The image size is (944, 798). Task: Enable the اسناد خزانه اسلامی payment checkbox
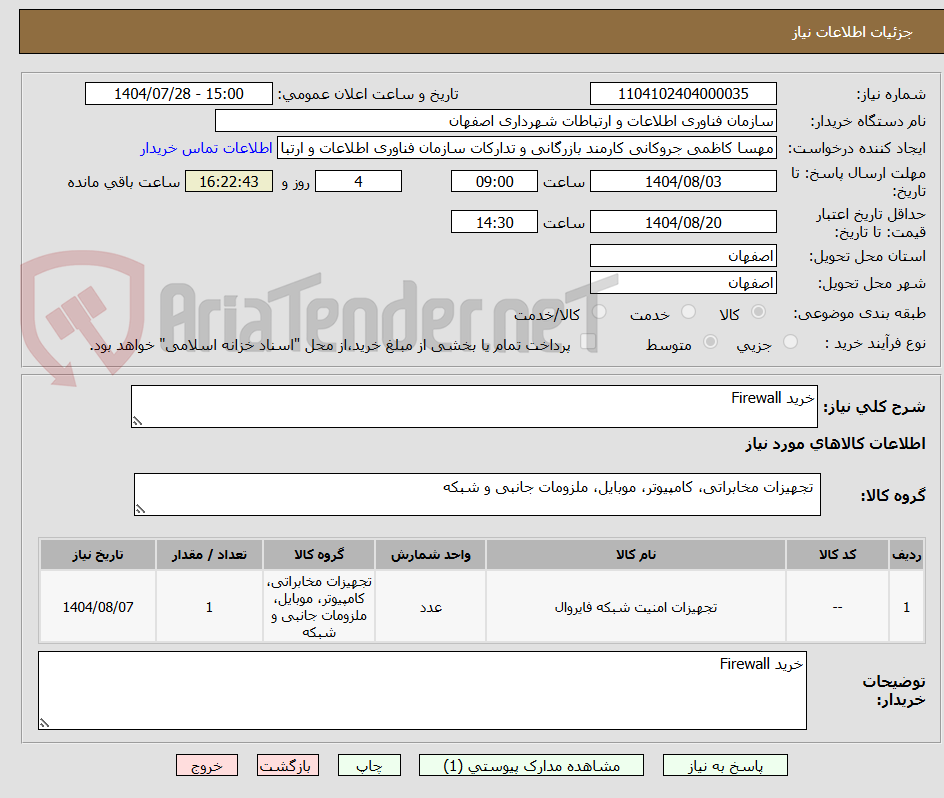587,339
